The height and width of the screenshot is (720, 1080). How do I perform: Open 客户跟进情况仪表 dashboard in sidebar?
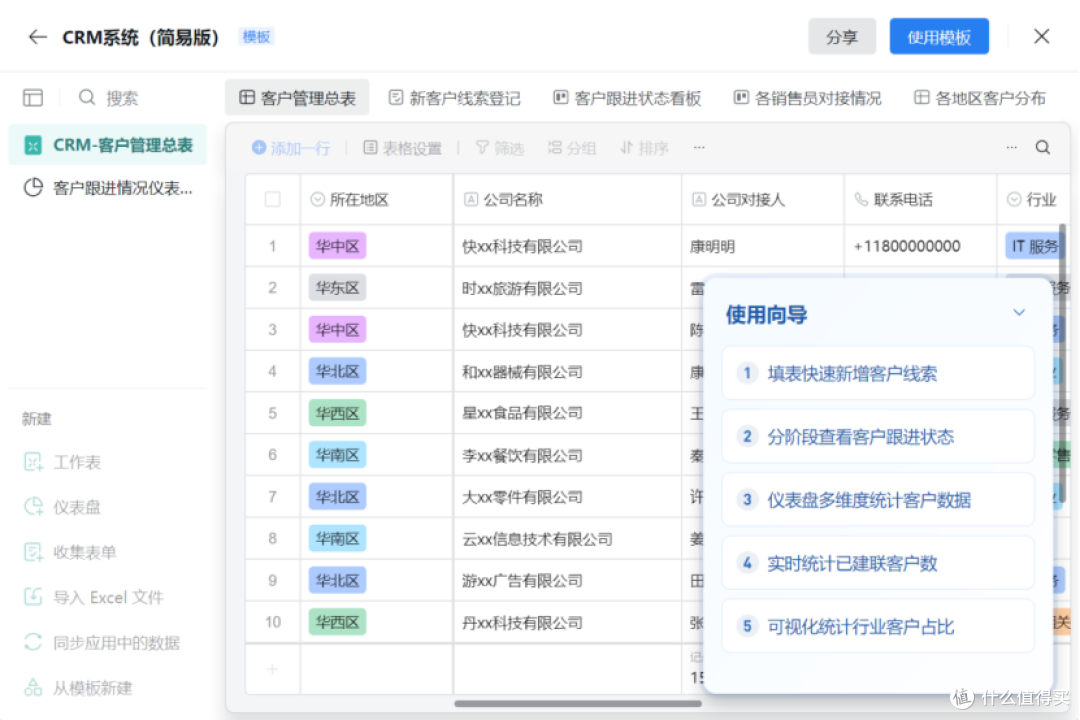[x=108, y=187]
